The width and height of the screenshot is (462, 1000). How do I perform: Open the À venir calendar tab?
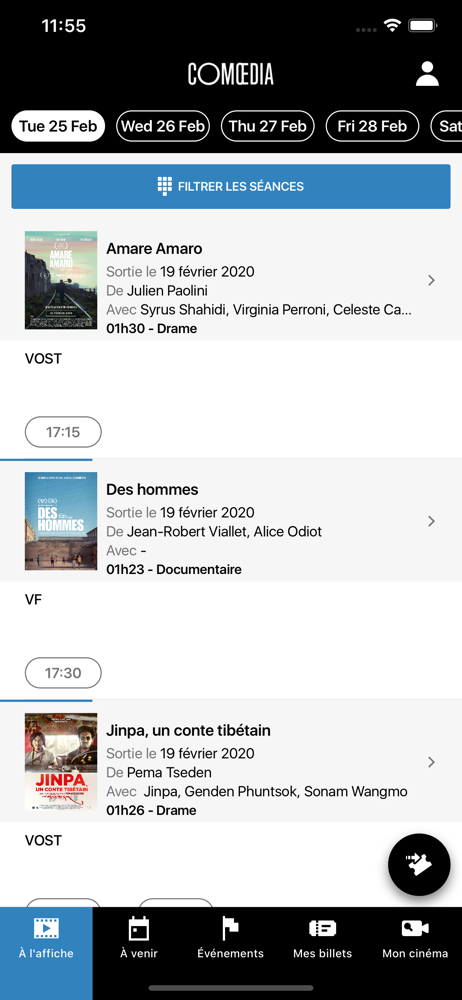[x=138, y=938]
